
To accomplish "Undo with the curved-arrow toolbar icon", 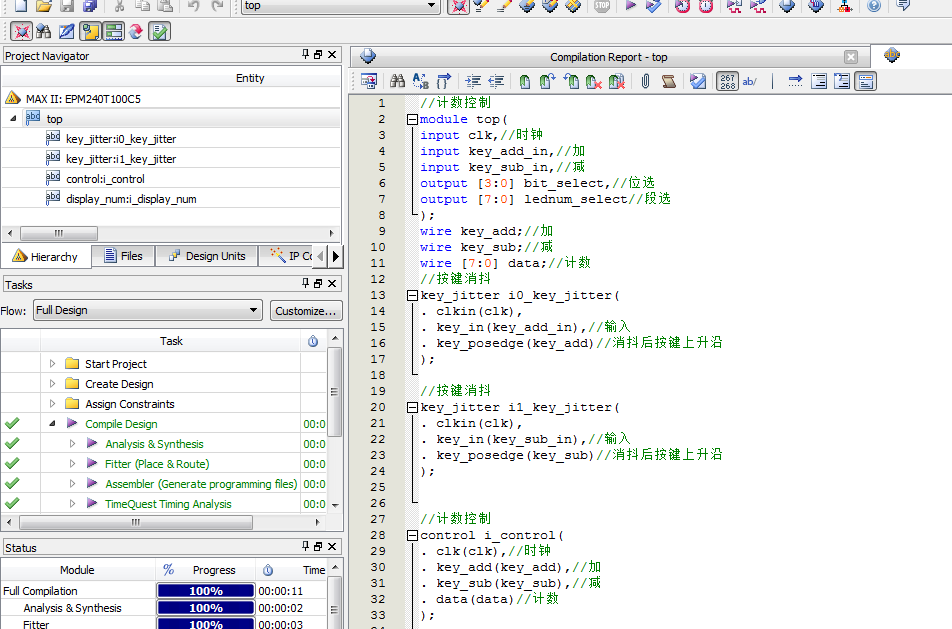I will coord(194,5).
